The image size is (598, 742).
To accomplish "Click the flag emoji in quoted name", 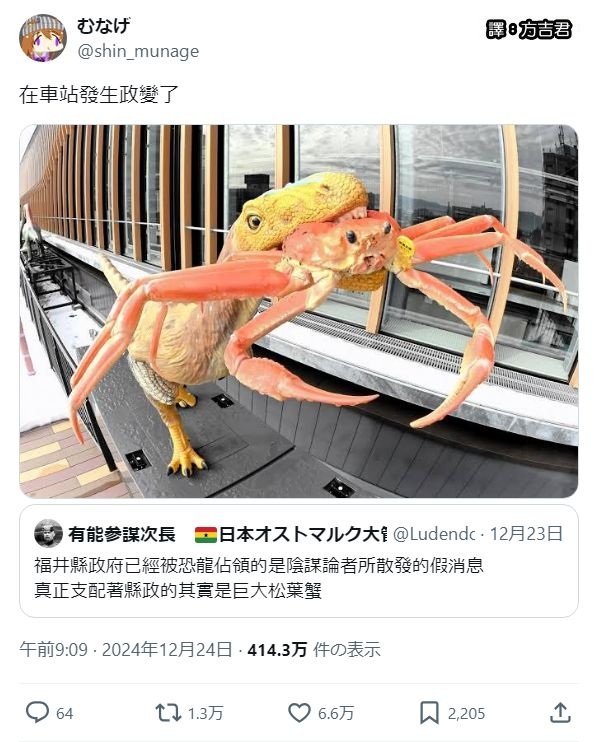I will 206,535.
